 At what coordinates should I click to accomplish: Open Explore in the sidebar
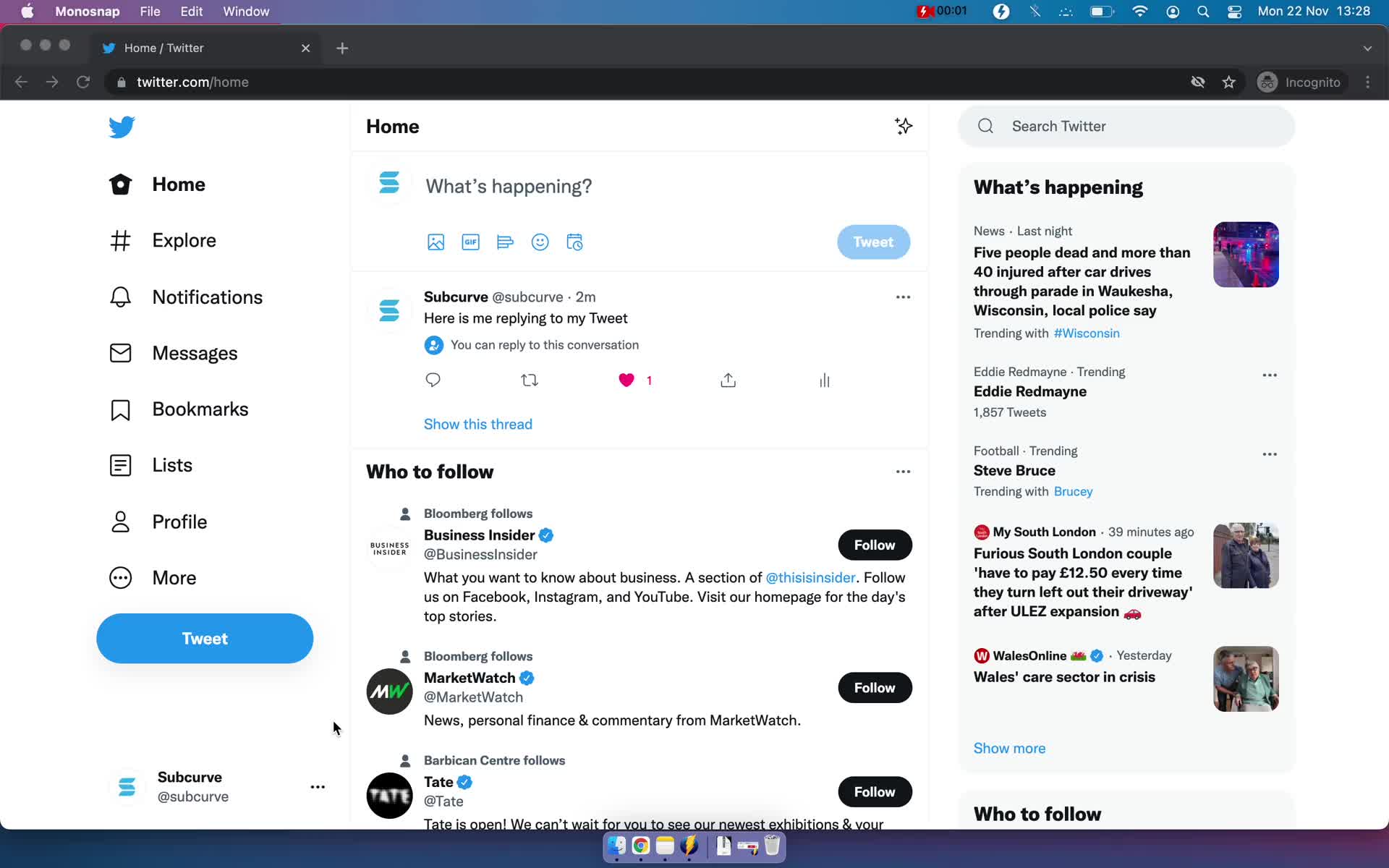pos(163,240)
